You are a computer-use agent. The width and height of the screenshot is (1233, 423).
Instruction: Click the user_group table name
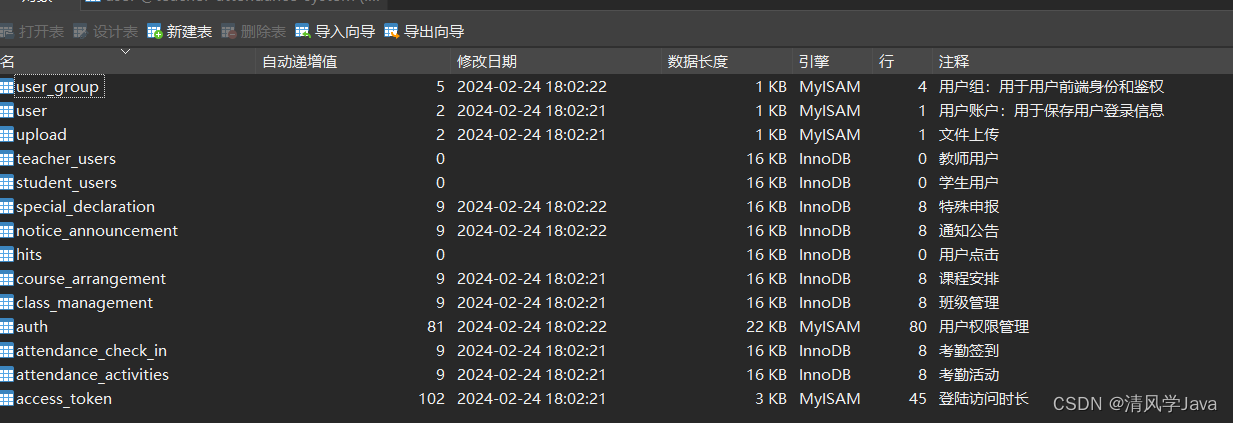[x=58, y=87]
